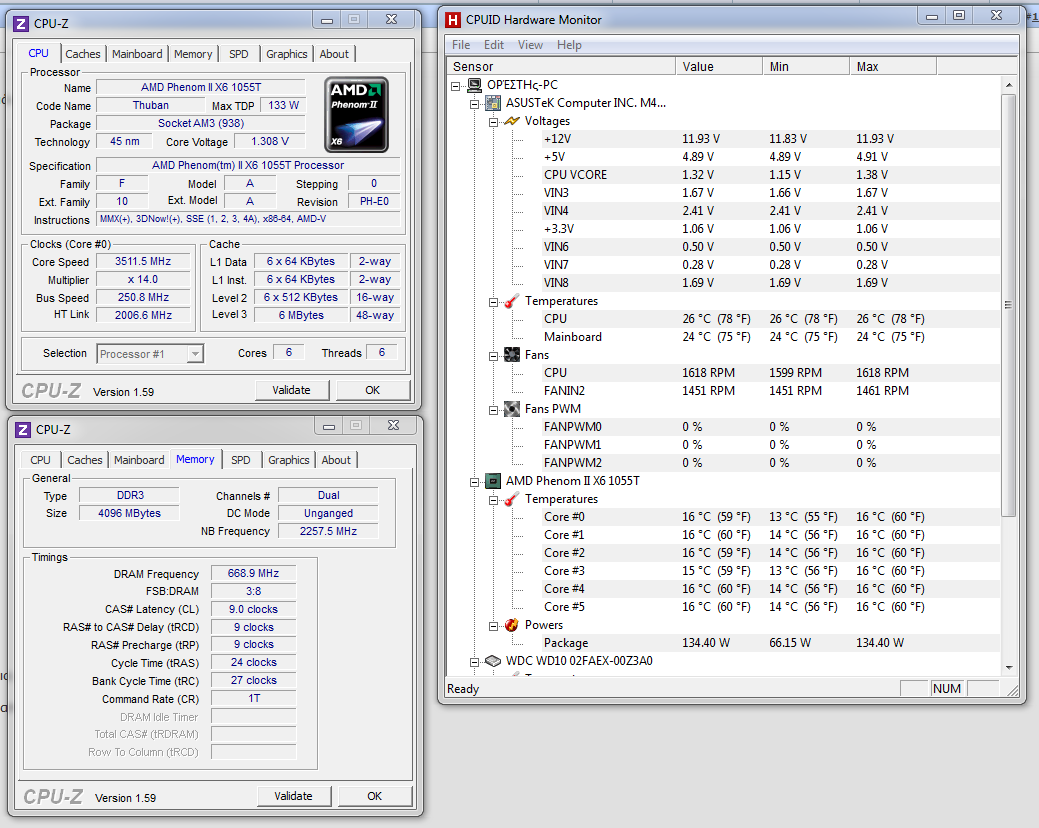Image resolution: width=1039 pixels, height=828 pixels.
Task: Click the Core Speed value 3511.5 MHz
Action: pos(143,262)
